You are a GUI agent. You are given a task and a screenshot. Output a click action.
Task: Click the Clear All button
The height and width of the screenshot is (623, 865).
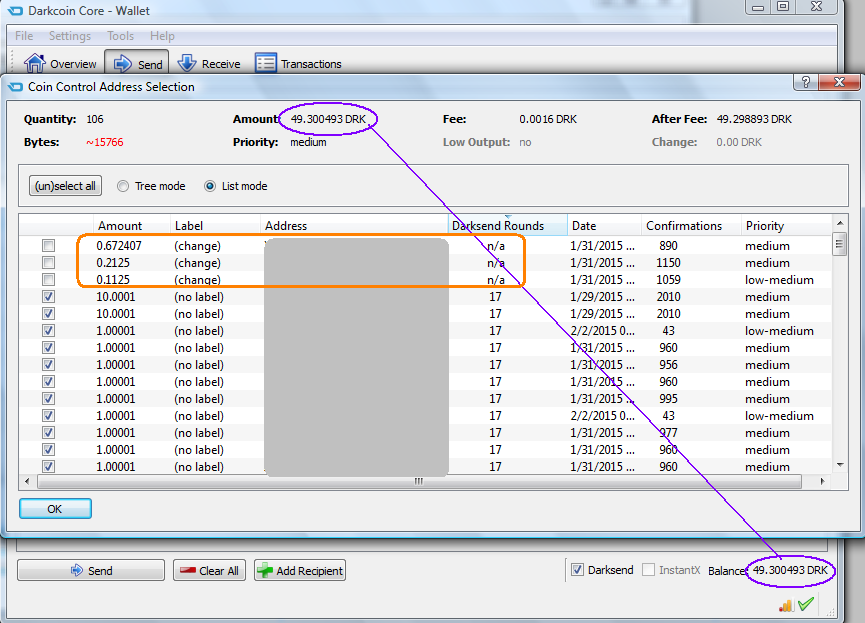pyautogui.click(x=210, y=571)
